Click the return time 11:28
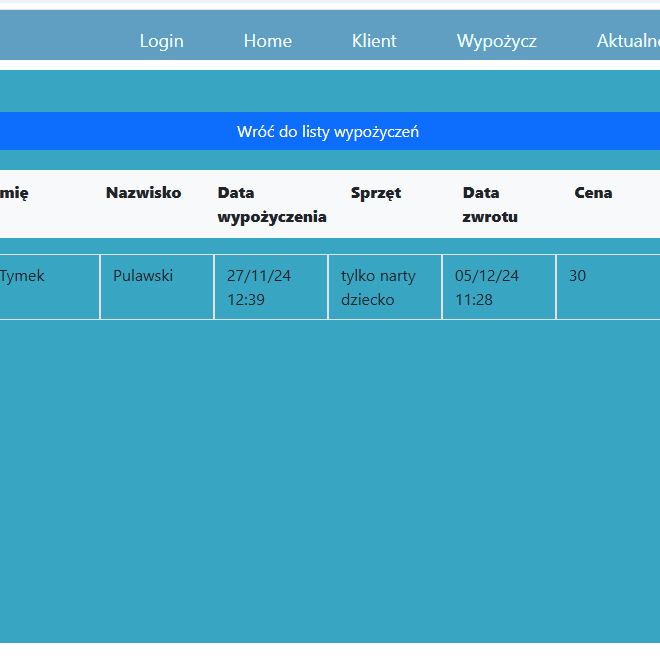This screenshot has width=660, height=660. pos(474,299)
